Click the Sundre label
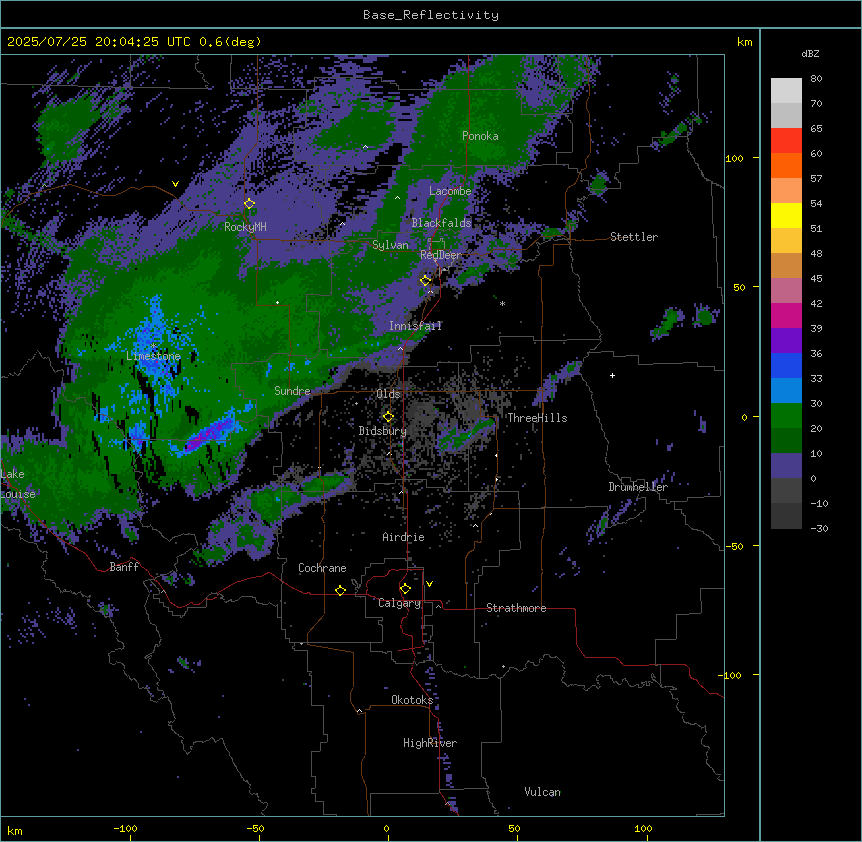This screenshot has width=862, height=842. [292, 391]
